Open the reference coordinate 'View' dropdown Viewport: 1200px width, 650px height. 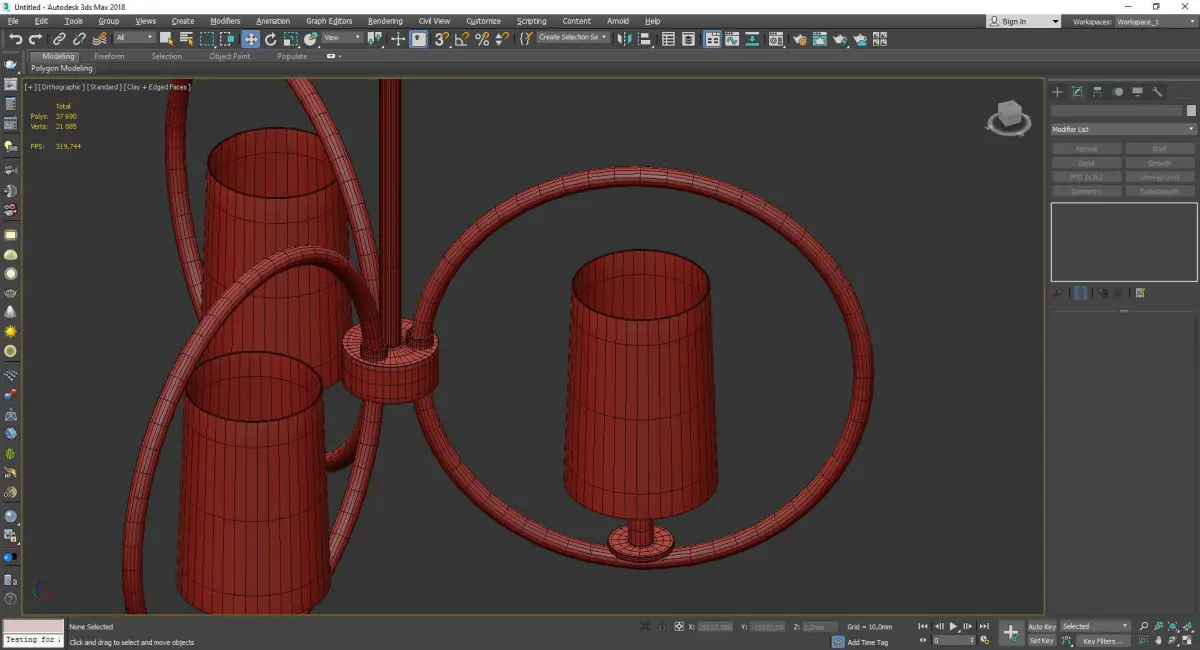[343, 38]
